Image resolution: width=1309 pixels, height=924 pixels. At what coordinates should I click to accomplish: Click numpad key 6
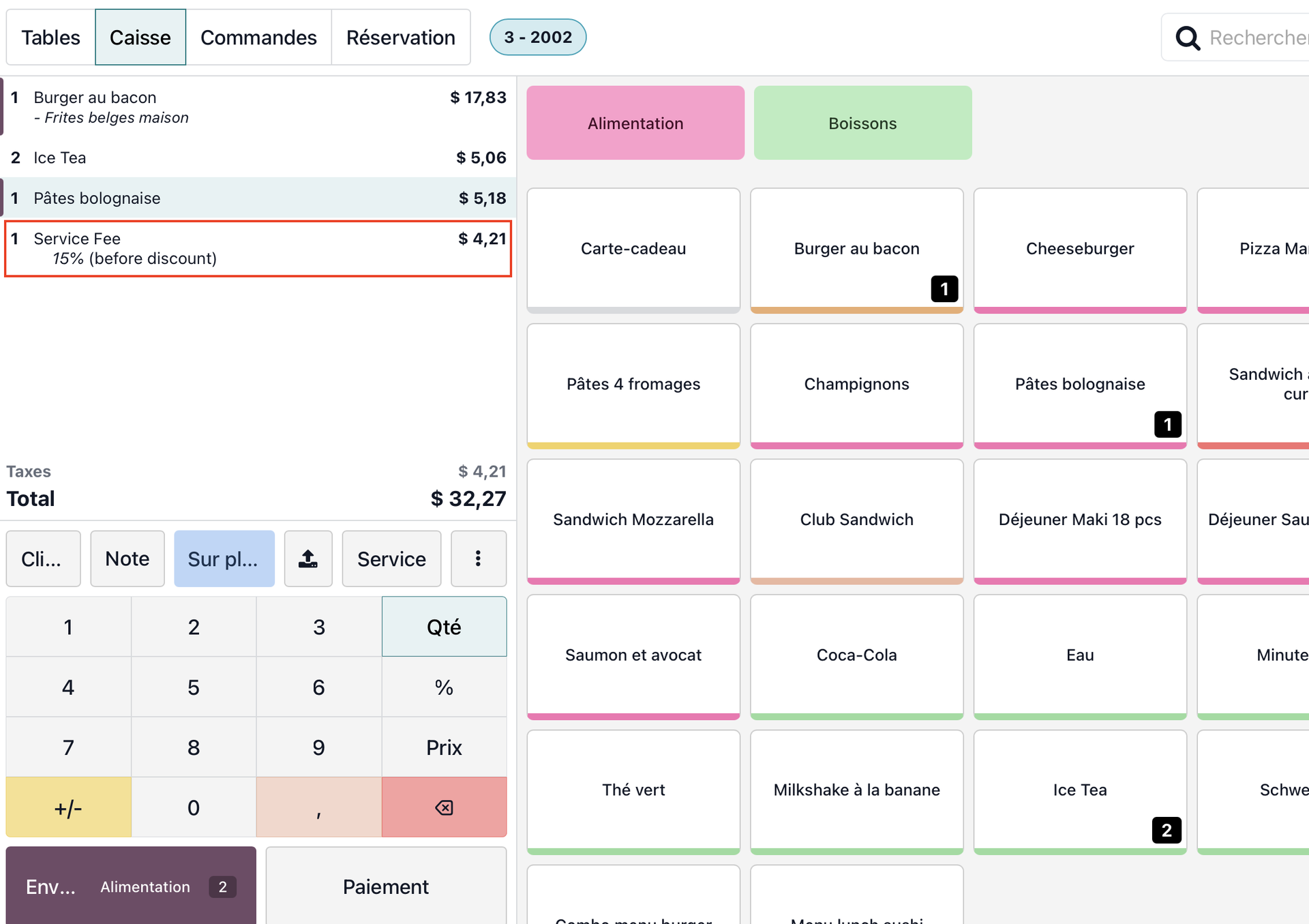pyautogui.click(x=319, y=687)
